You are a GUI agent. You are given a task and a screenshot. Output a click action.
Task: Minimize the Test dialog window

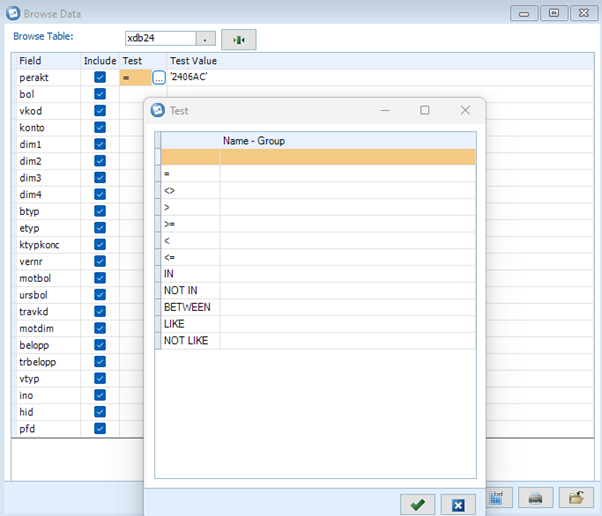coord(385,111)
